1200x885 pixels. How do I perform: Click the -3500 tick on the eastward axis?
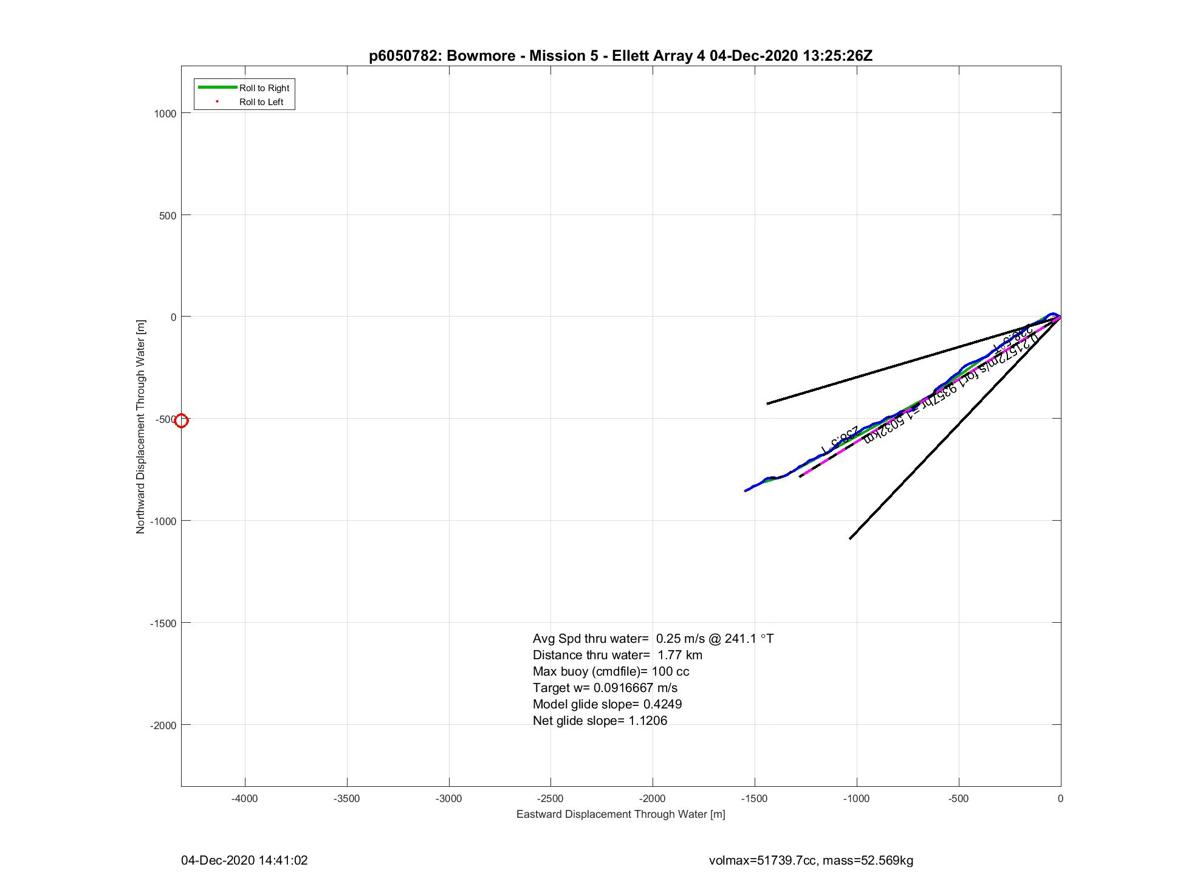point(347,799)
